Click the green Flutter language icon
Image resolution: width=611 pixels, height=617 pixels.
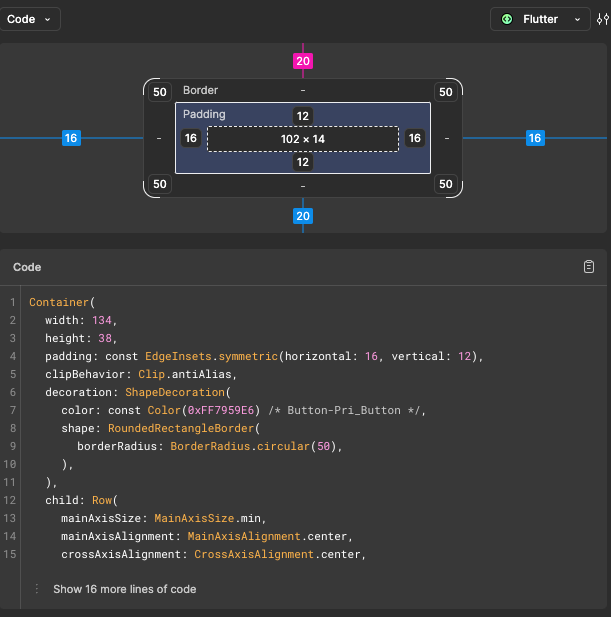507,19
